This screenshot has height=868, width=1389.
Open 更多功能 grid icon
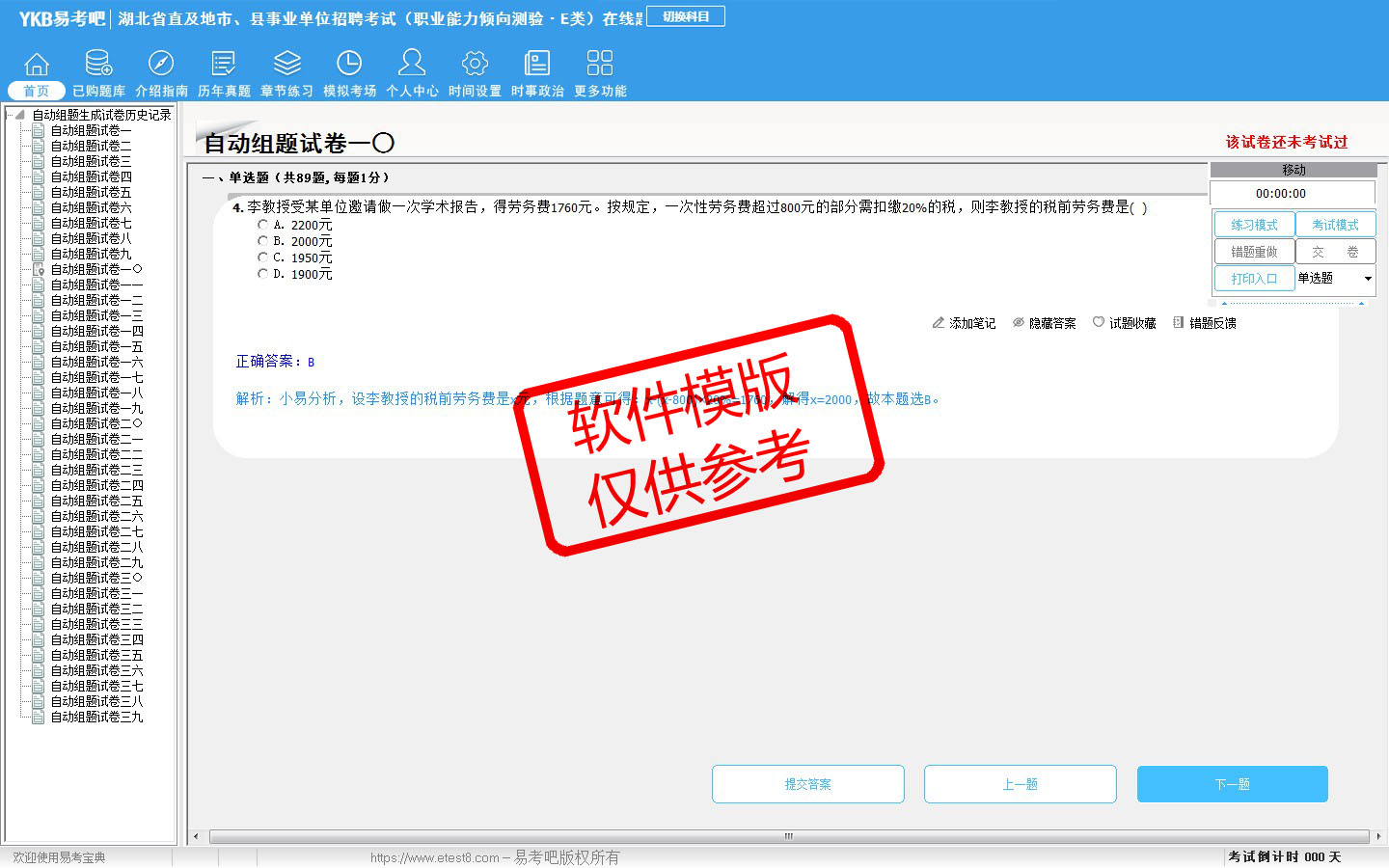click(x=600, y=64)
